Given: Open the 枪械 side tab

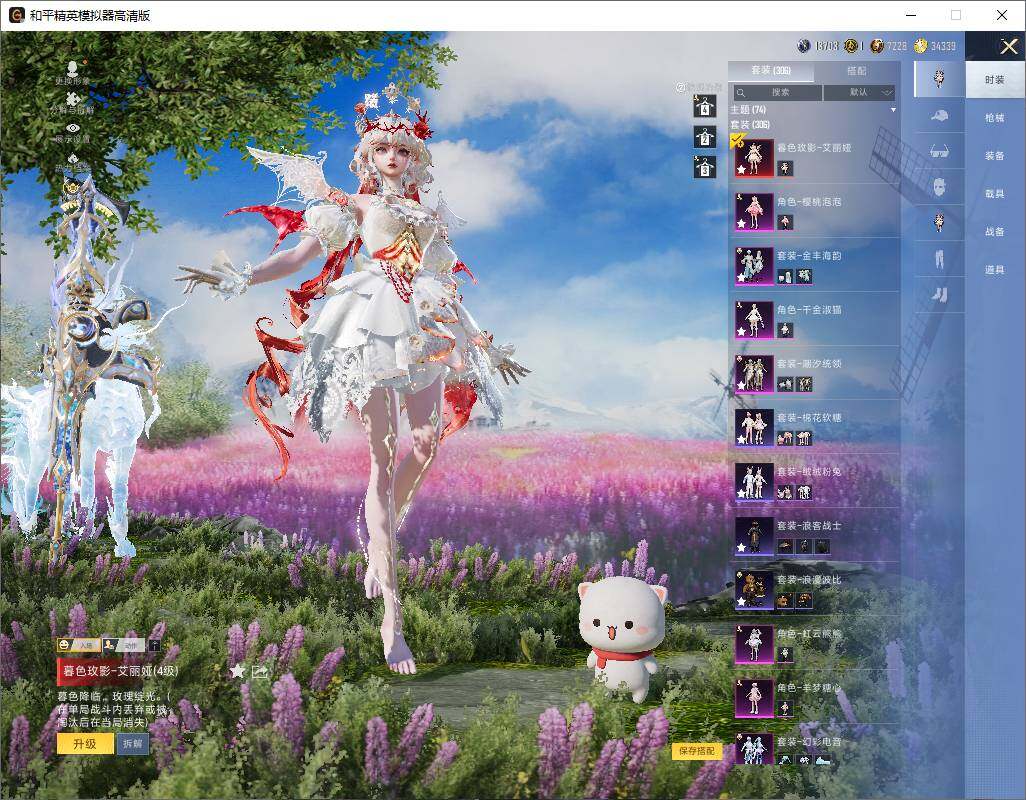Looking at the screenshot, I should coord(995,118).
